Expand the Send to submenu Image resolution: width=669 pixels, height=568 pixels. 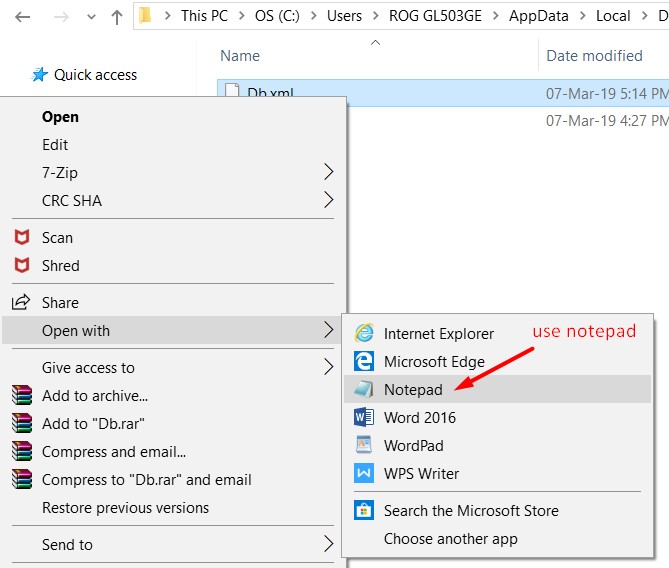[67, 544]
